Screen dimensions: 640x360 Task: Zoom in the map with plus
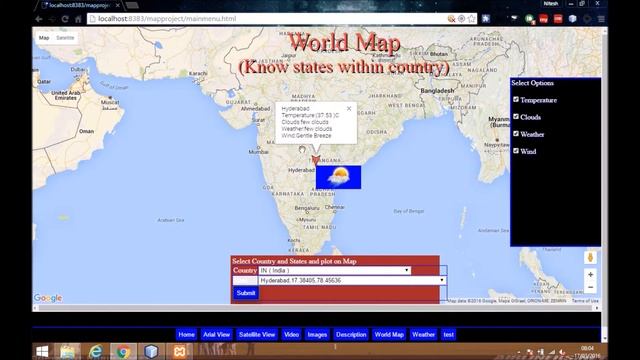(x=590, y=275)
